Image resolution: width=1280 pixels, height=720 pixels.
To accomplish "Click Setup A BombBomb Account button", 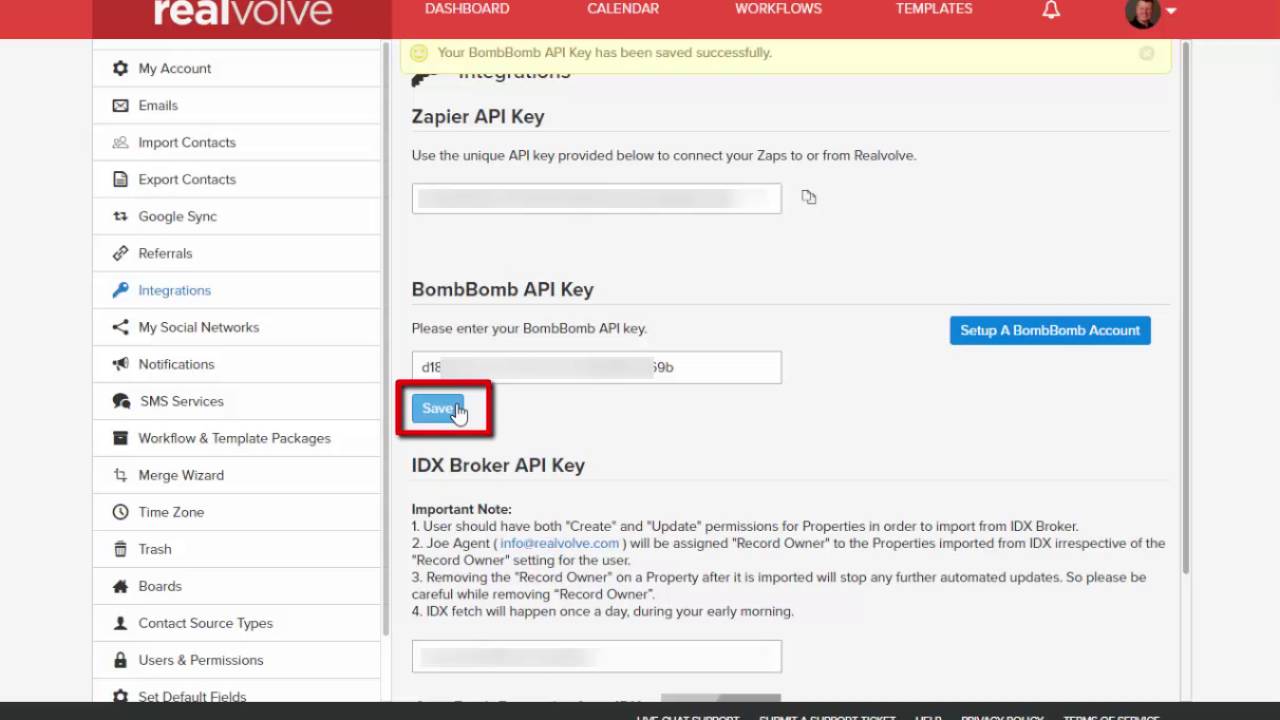I will click(1050, 330).
